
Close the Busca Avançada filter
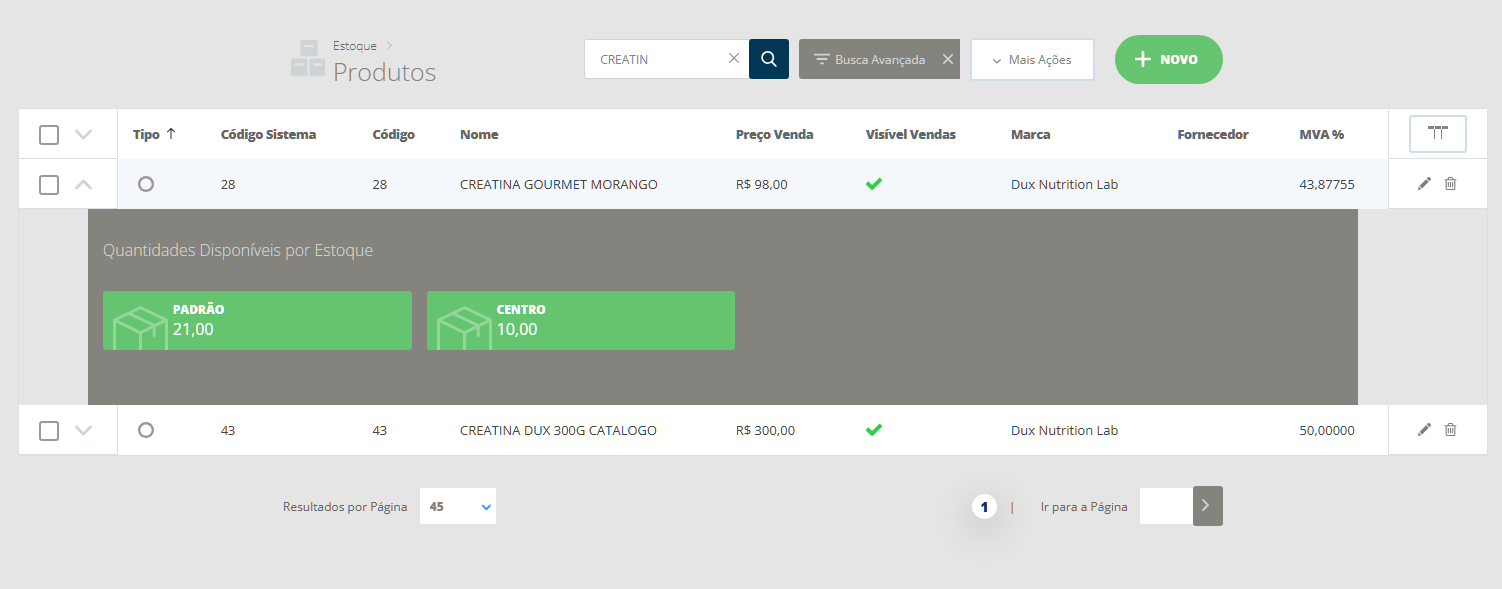coord(947,59)
